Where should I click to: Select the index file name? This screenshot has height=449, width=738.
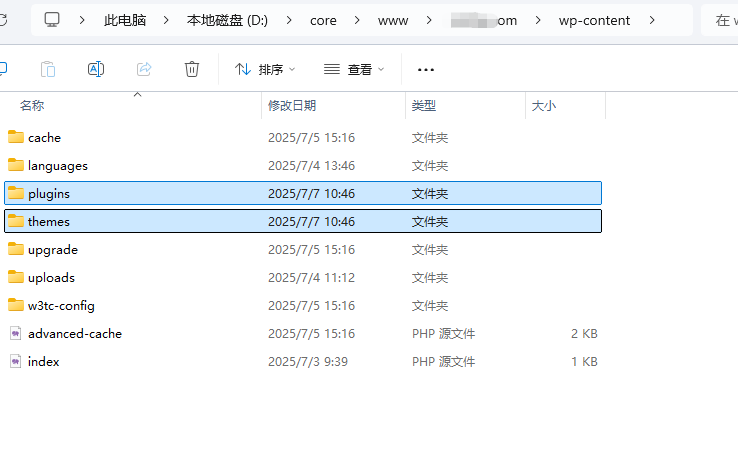point(43,361)
